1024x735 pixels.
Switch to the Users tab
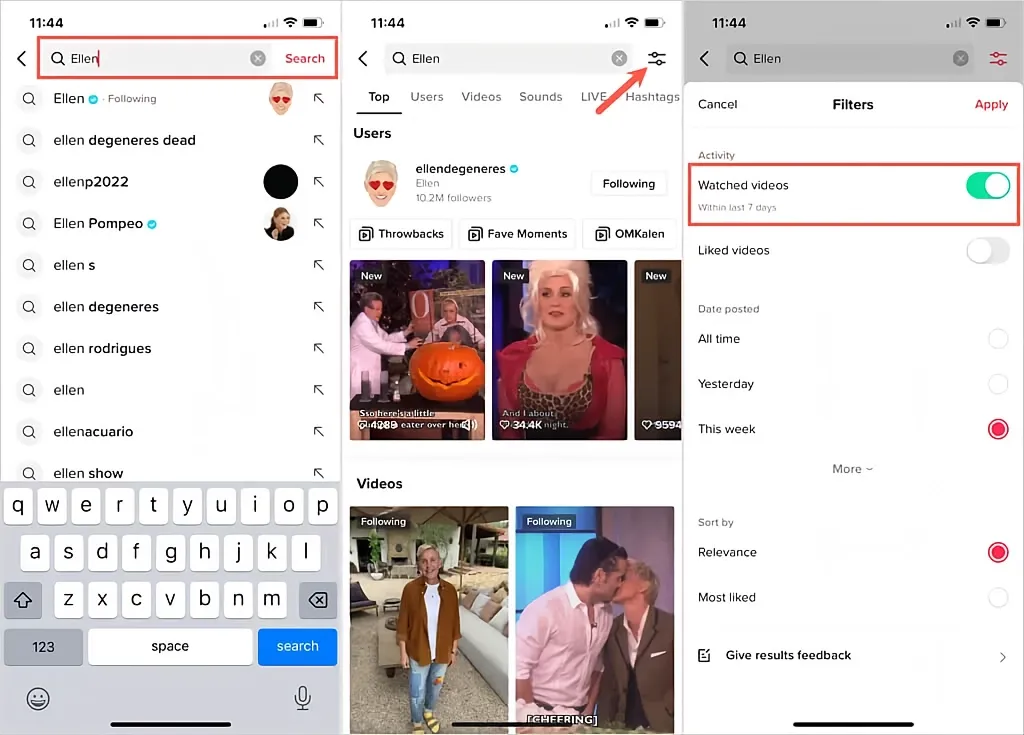427,97
